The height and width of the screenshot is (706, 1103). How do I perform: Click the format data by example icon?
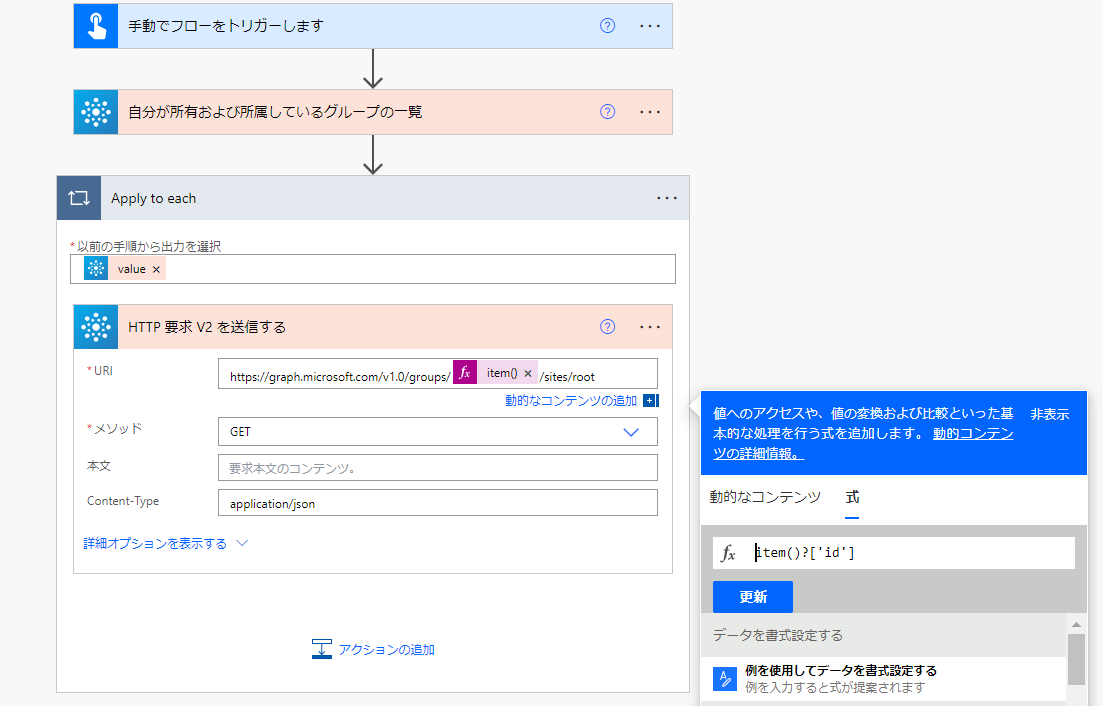tap(725, 679)
